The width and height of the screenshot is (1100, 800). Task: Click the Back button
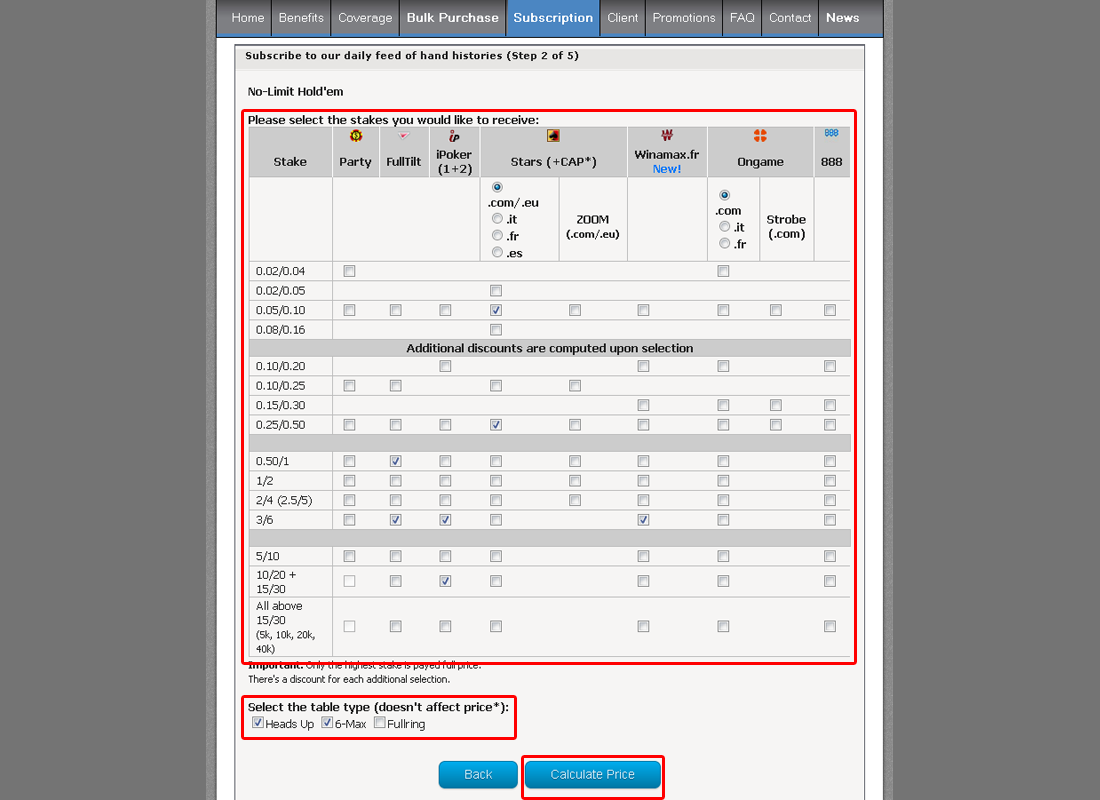pos(478,775)
